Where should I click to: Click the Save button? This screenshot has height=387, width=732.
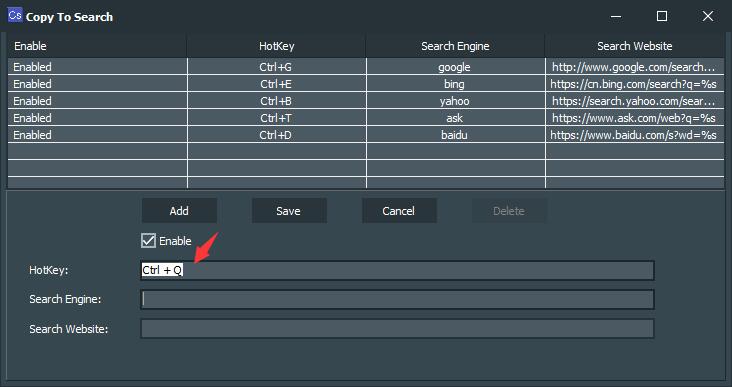[x=289, y=211]
